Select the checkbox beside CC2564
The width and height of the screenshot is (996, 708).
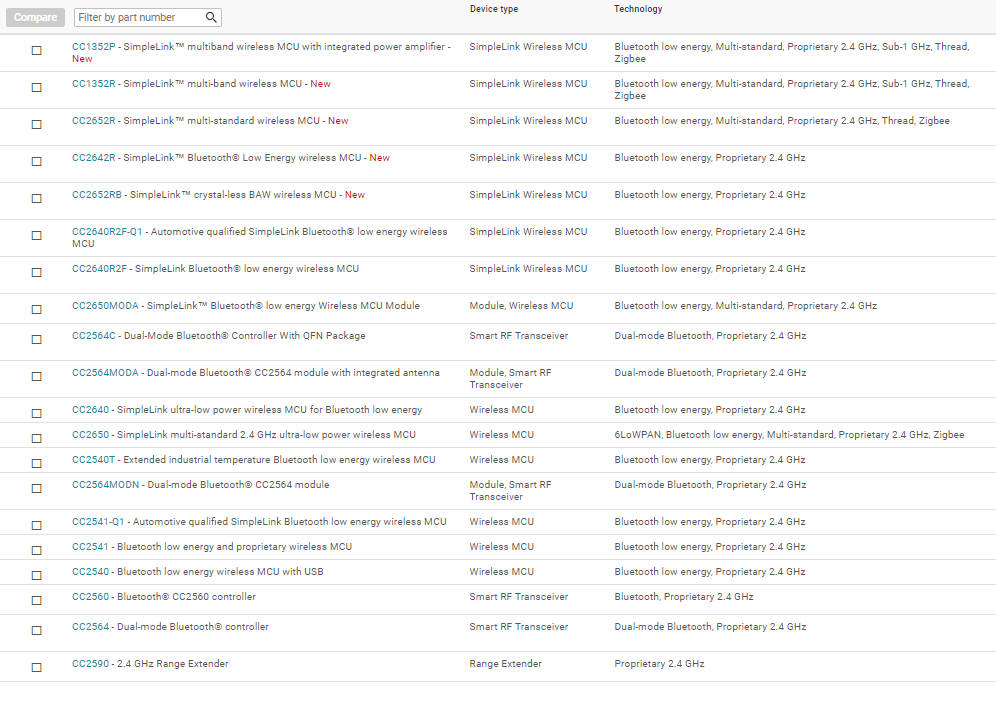[37, 630]
